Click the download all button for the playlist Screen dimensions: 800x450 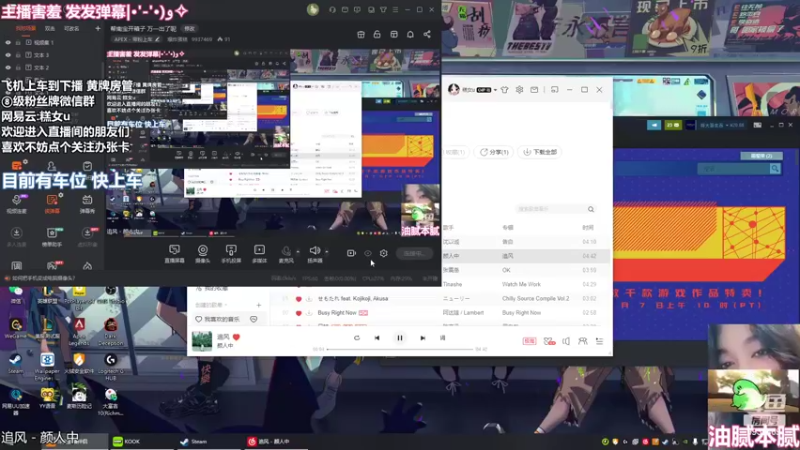[x=540, y=152]
